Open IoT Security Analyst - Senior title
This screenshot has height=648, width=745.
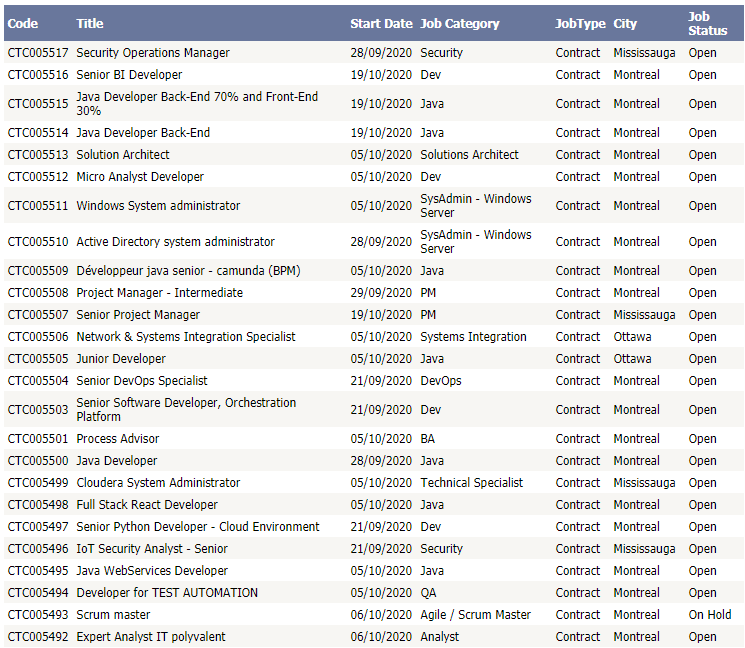pos(152,549)
